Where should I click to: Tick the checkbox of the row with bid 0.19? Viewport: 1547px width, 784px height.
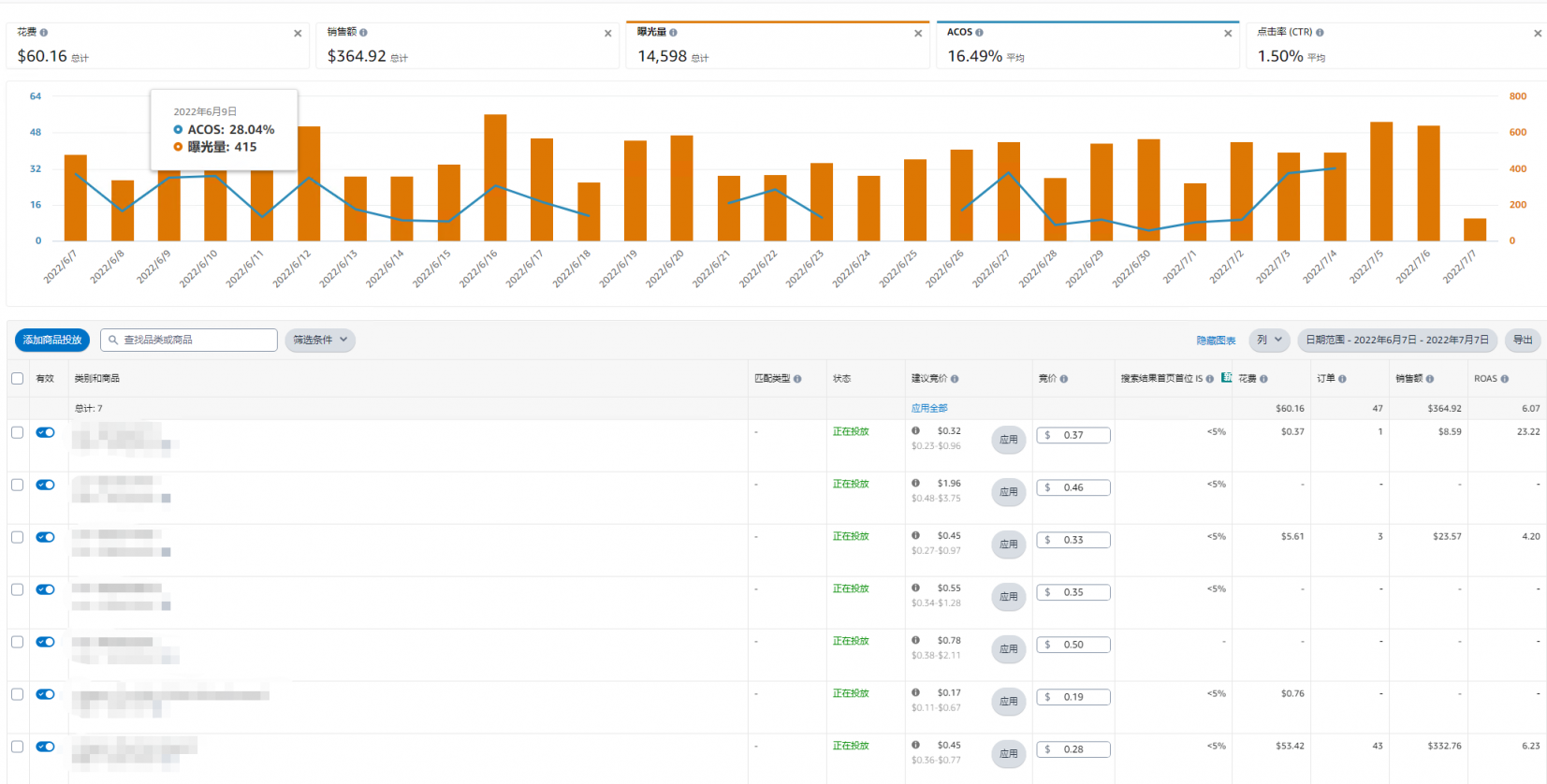point(17,694)
